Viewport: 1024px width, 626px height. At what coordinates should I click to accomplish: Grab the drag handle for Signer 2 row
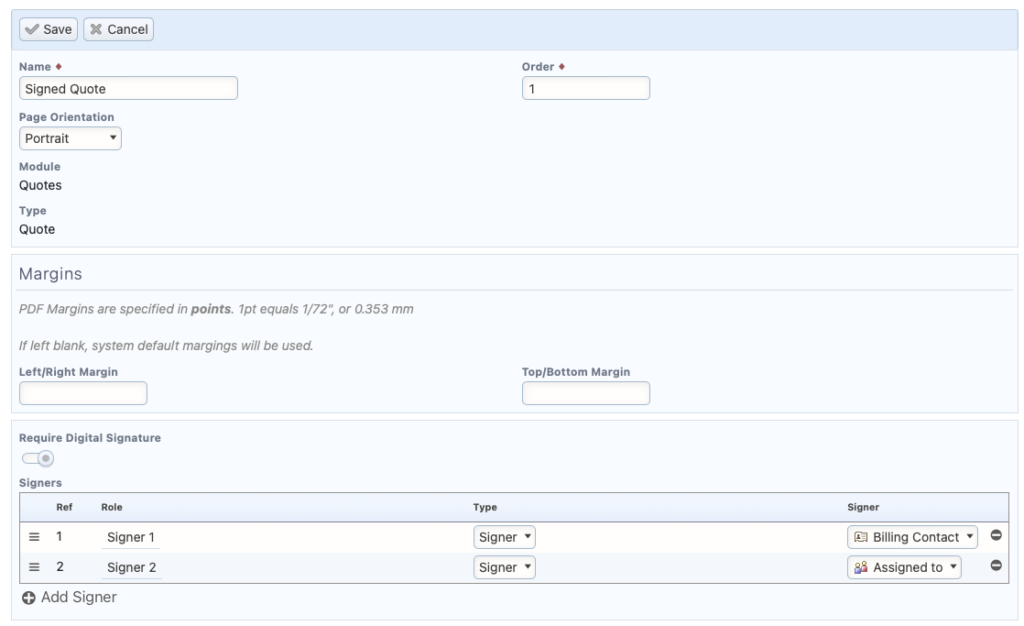[34, 567]
